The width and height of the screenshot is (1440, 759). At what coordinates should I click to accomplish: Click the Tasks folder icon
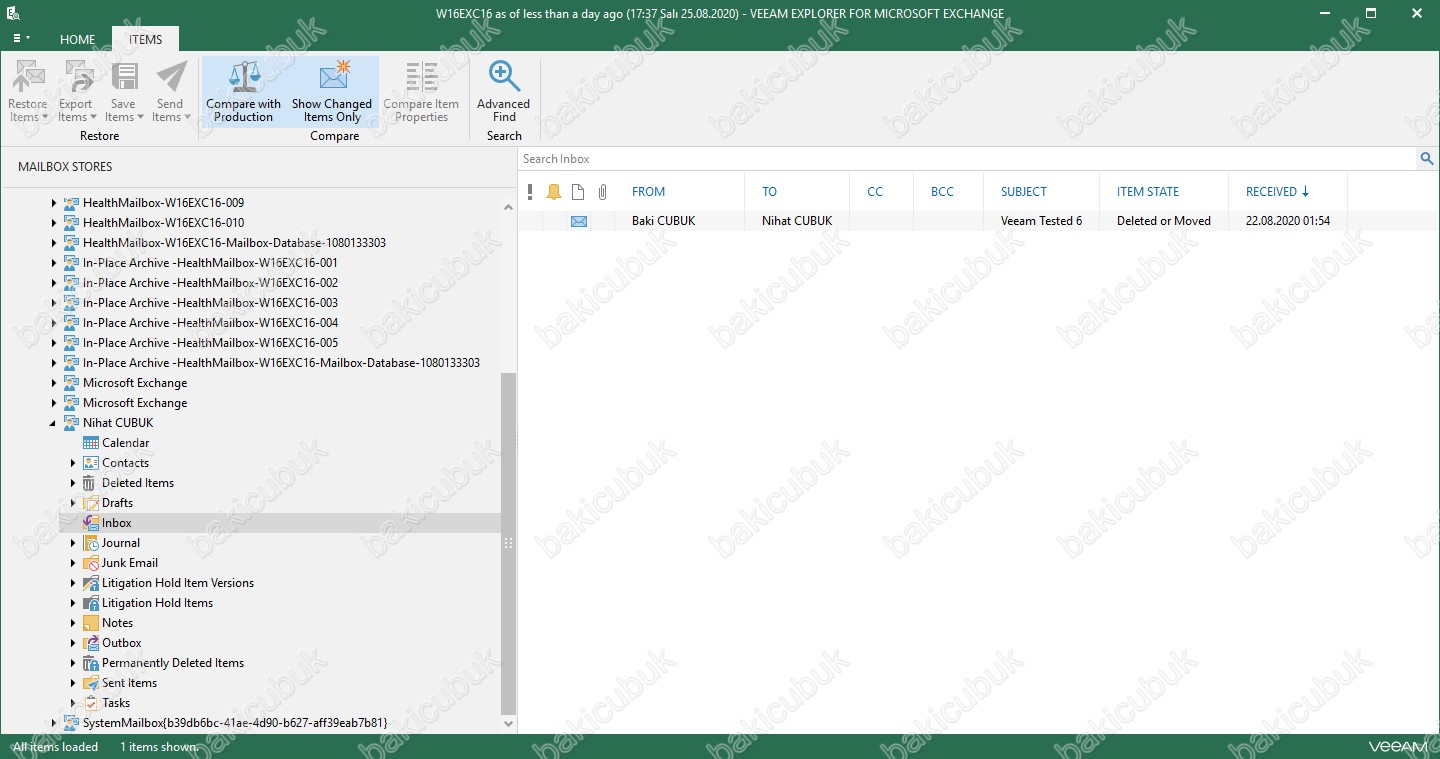(91, 703)
